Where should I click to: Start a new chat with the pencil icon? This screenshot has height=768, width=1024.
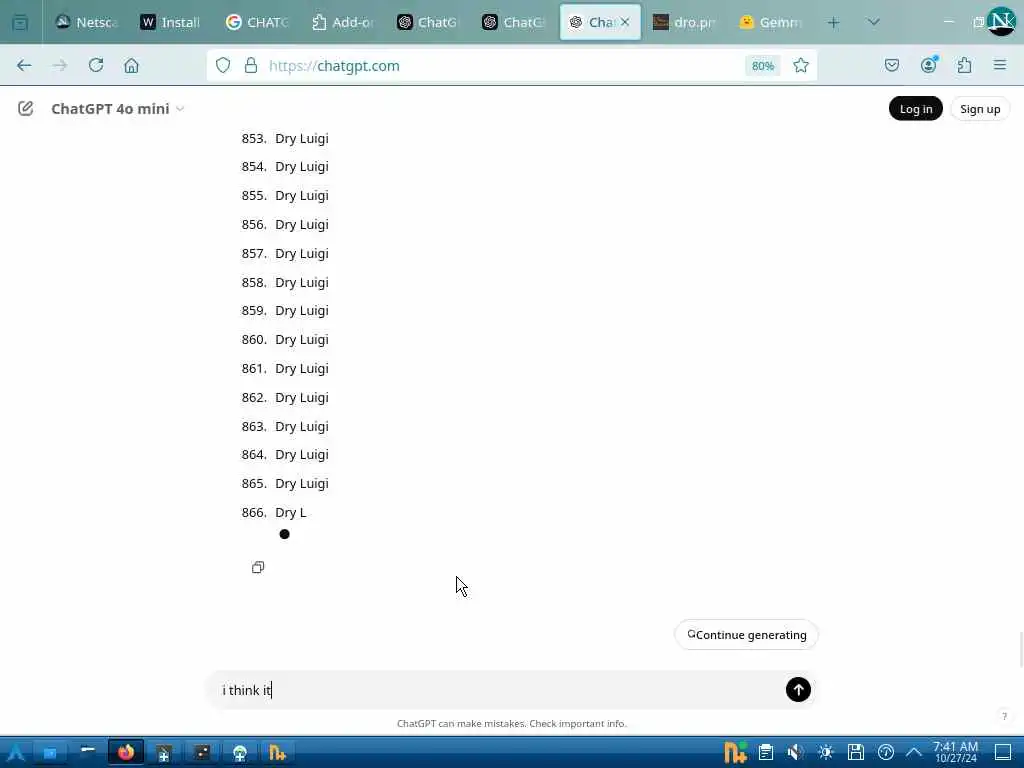coord(25,108)
